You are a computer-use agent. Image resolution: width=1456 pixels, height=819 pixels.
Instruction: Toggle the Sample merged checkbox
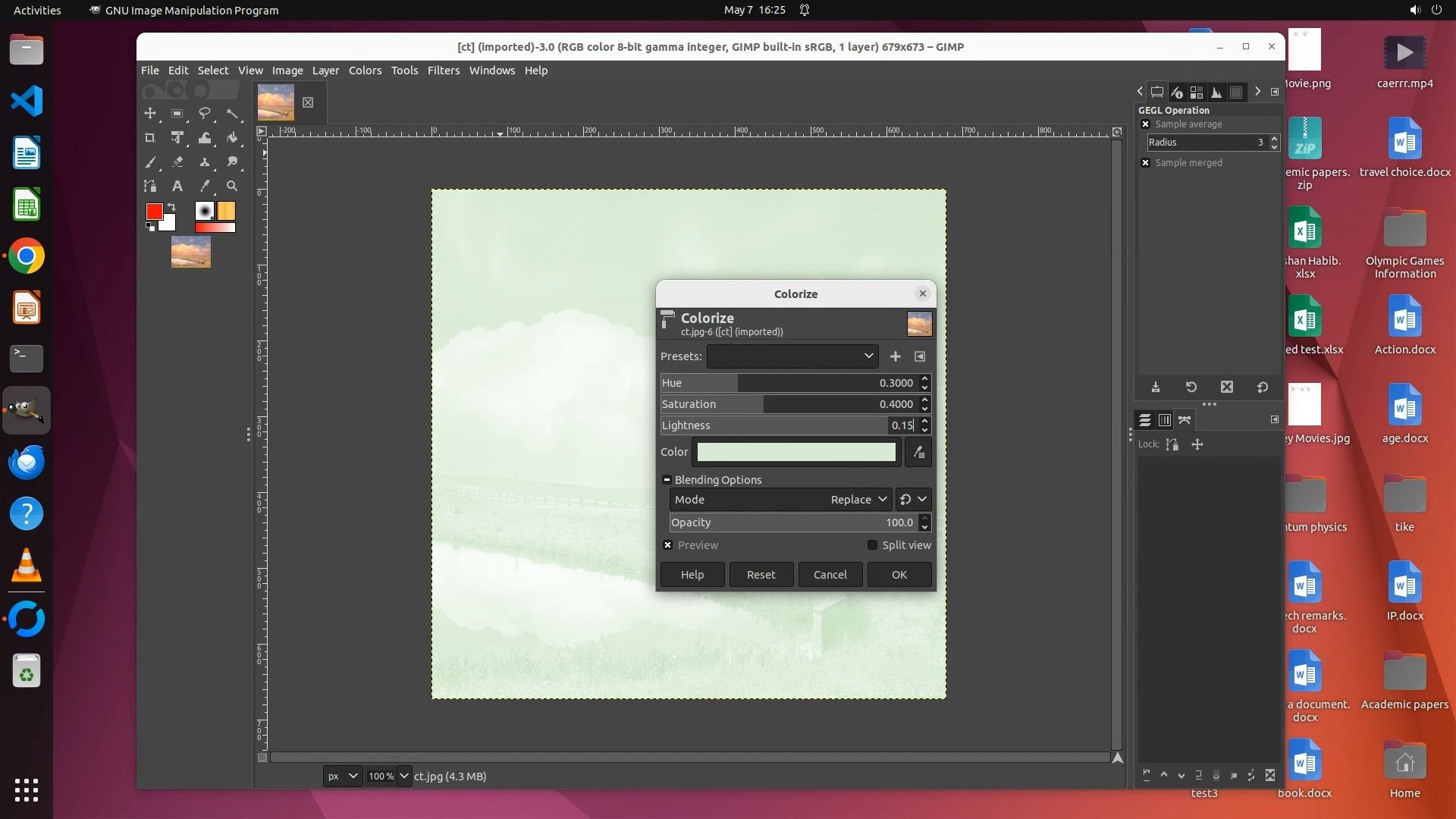click(1146, 163)
